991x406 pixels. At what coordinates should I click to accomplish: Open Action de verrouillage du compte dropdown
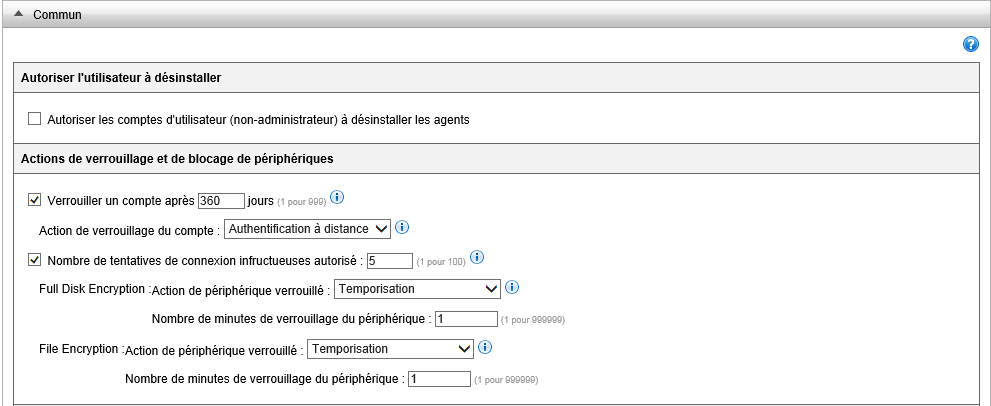[307, 229]
